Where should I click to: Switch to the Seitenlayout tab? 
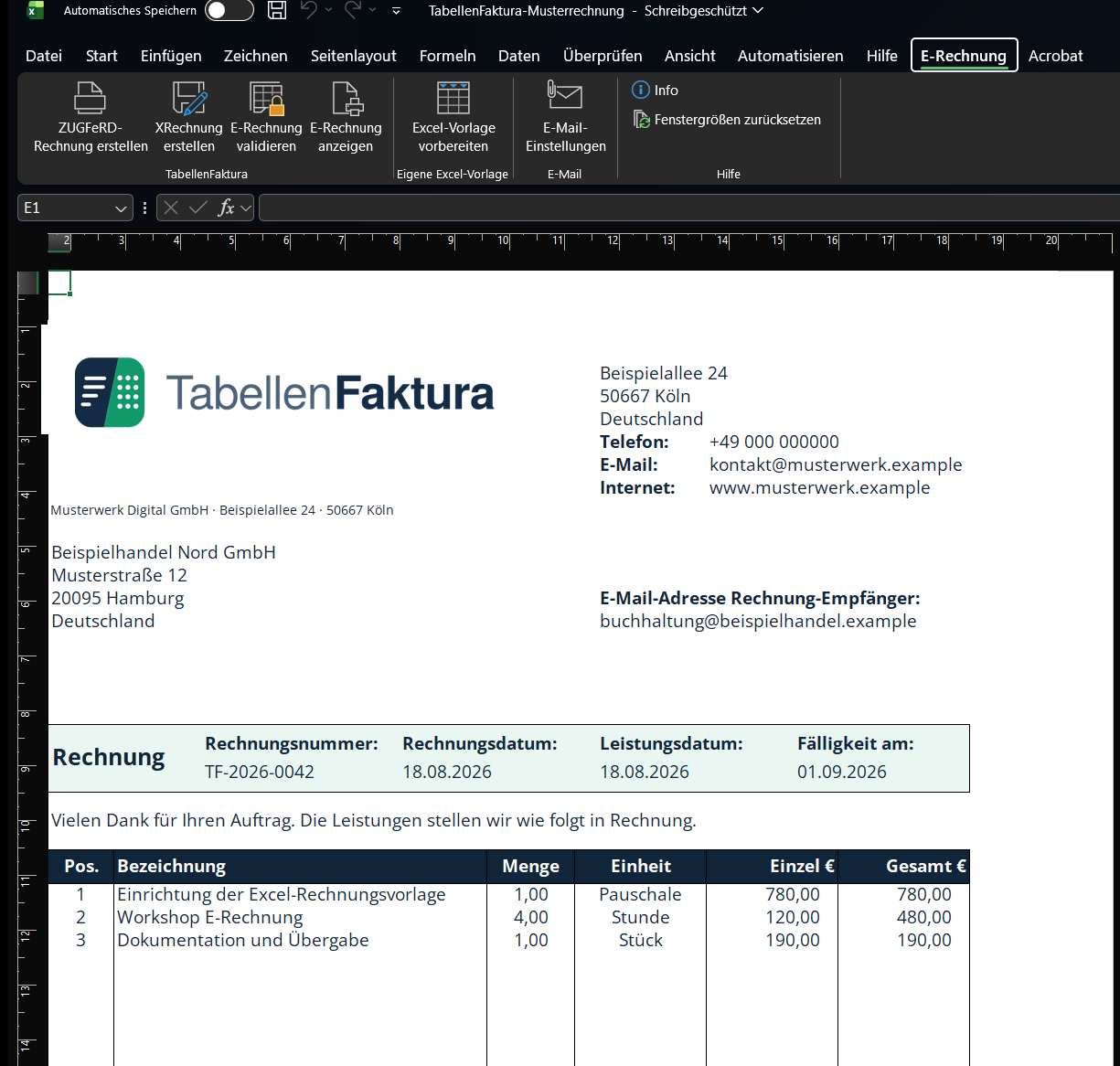[353, 56]
